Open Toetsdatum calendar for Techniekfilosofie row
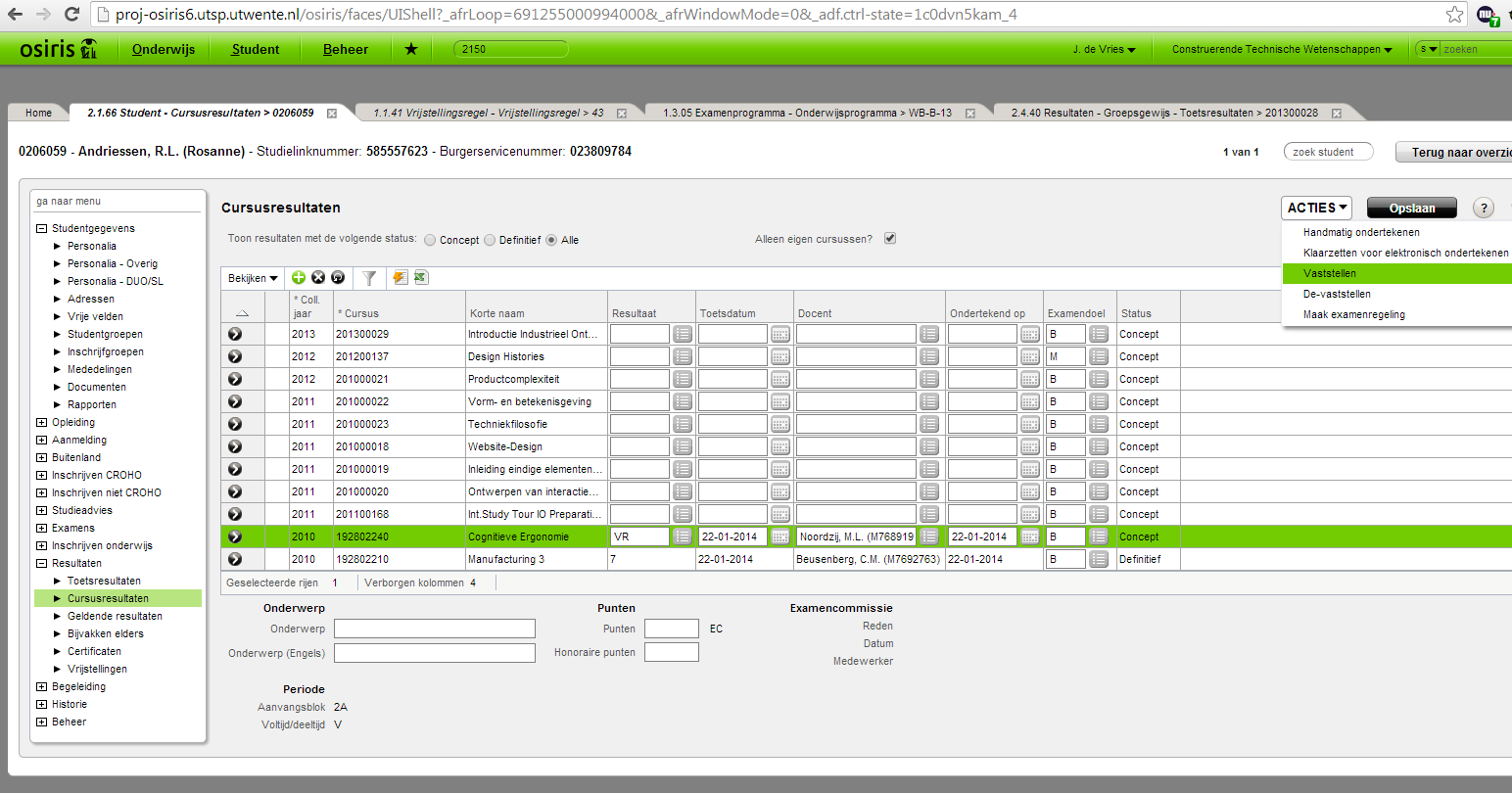The image size is (1512, 793). point(780,424)
